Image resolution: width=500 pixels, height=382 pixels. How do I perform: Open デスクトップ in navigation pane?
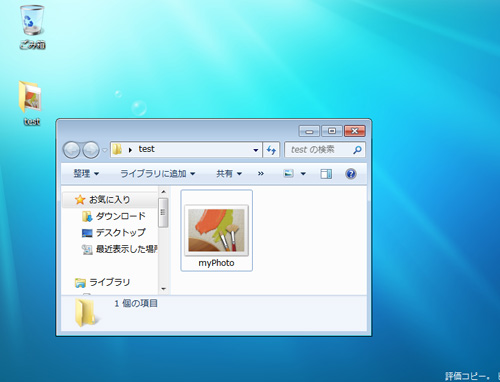[114, 232]
